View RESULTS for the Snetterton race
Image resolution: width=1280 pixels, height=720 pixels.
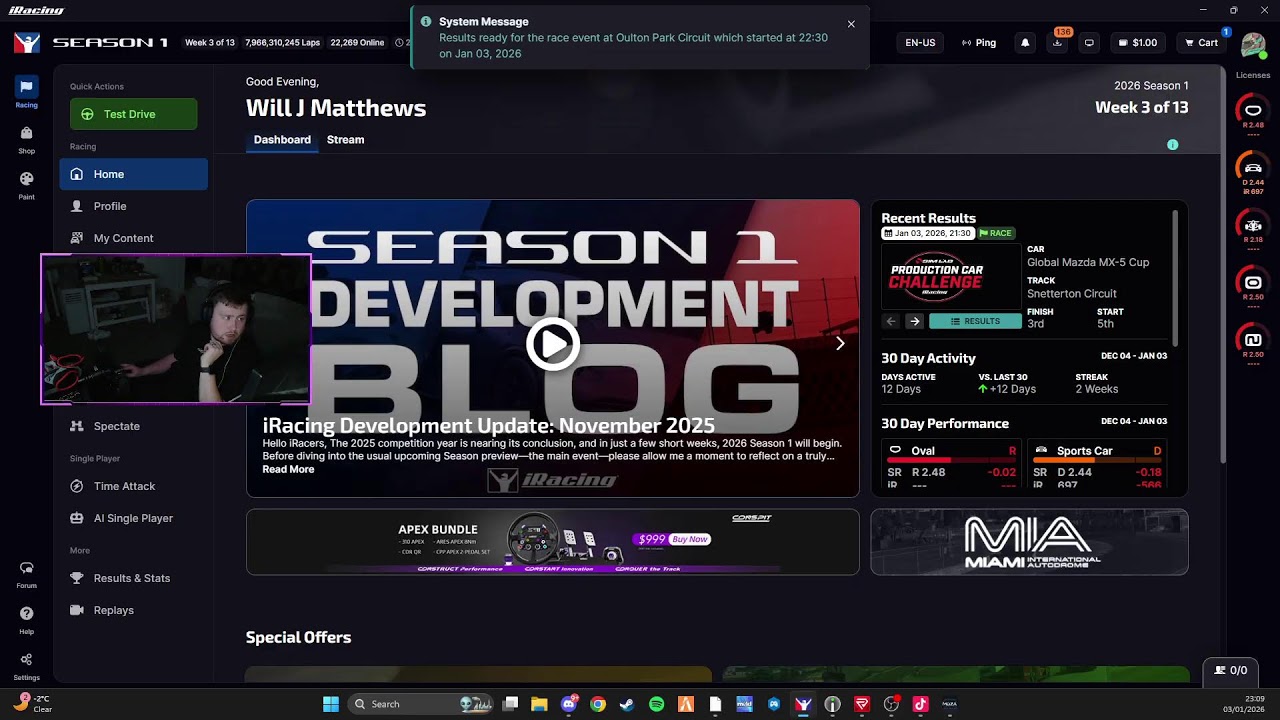point(975,321)
